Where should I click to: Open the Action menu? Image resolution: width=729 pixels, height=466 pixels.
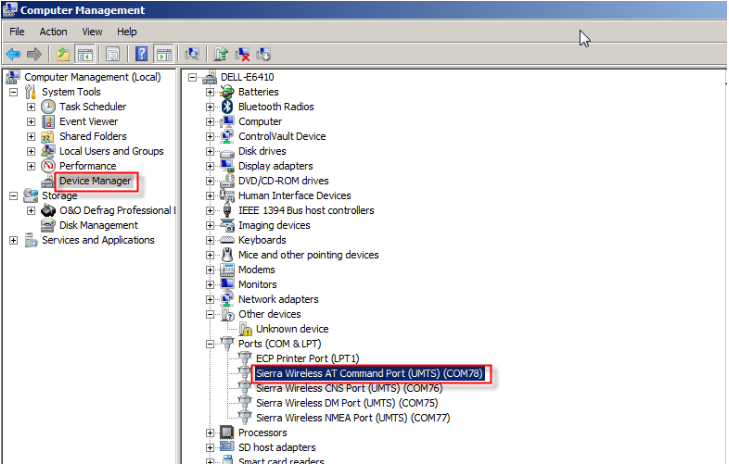click(53, 32)
